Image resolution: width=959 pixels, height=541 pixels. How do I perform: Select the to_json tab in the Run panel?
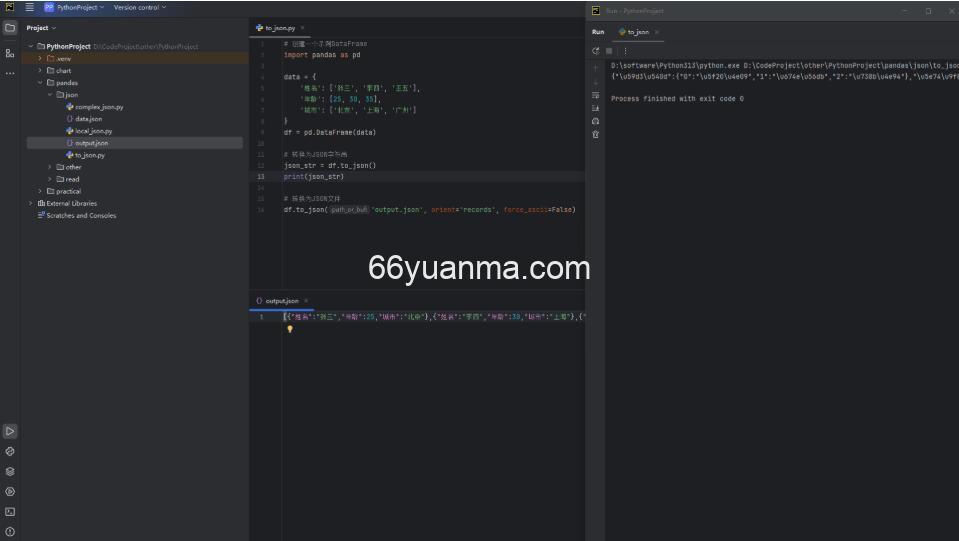tap(635, 32)
